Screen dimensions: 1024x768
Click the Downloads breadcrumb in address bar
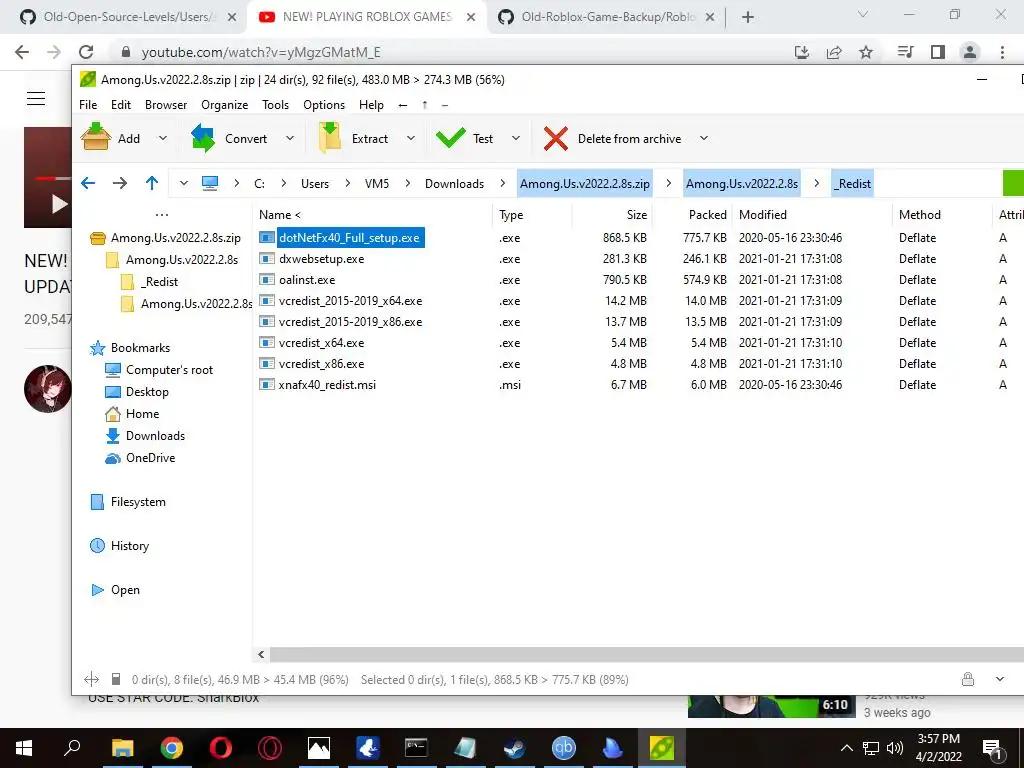(x=455, y=184)
